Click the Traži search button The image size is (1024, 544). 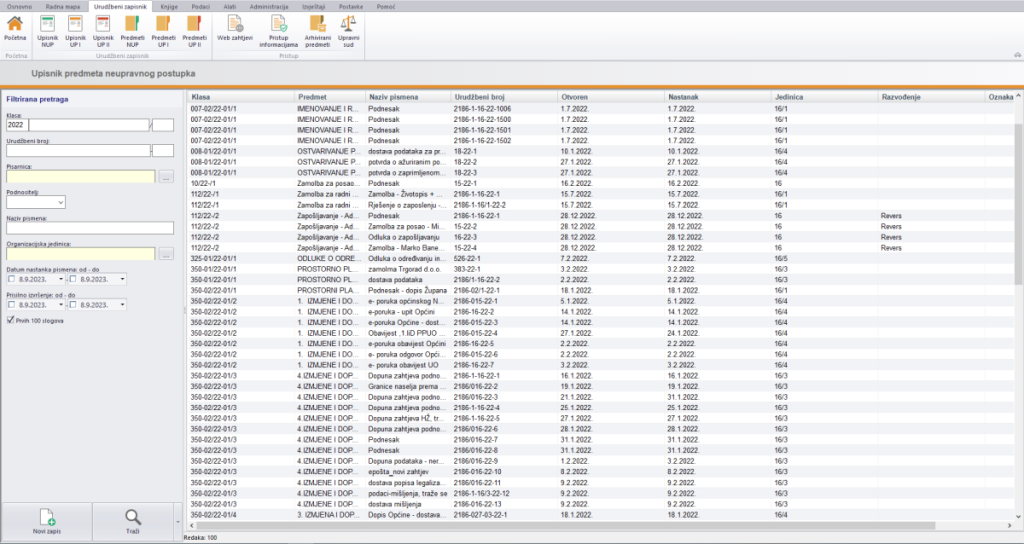point(133,522)
